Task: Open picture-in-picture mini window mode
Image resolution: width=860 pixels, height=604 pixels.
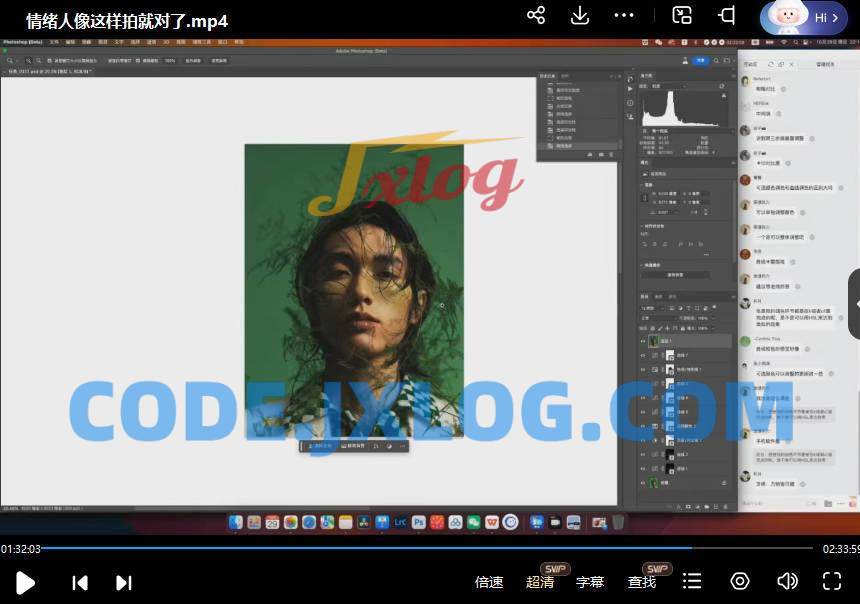Action: [x=682, y=15]
